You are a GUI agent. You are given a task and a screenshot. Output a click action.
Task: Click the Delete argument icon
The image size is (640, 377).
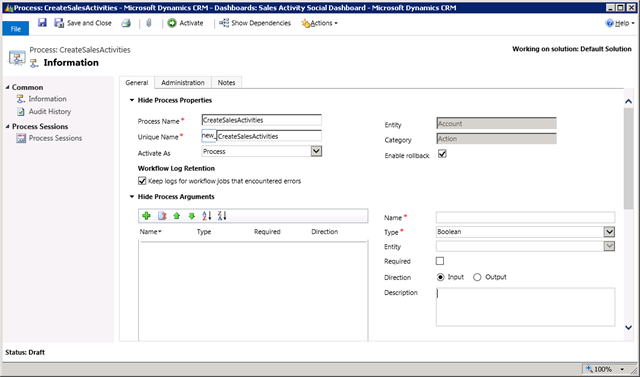pos(162,216)
